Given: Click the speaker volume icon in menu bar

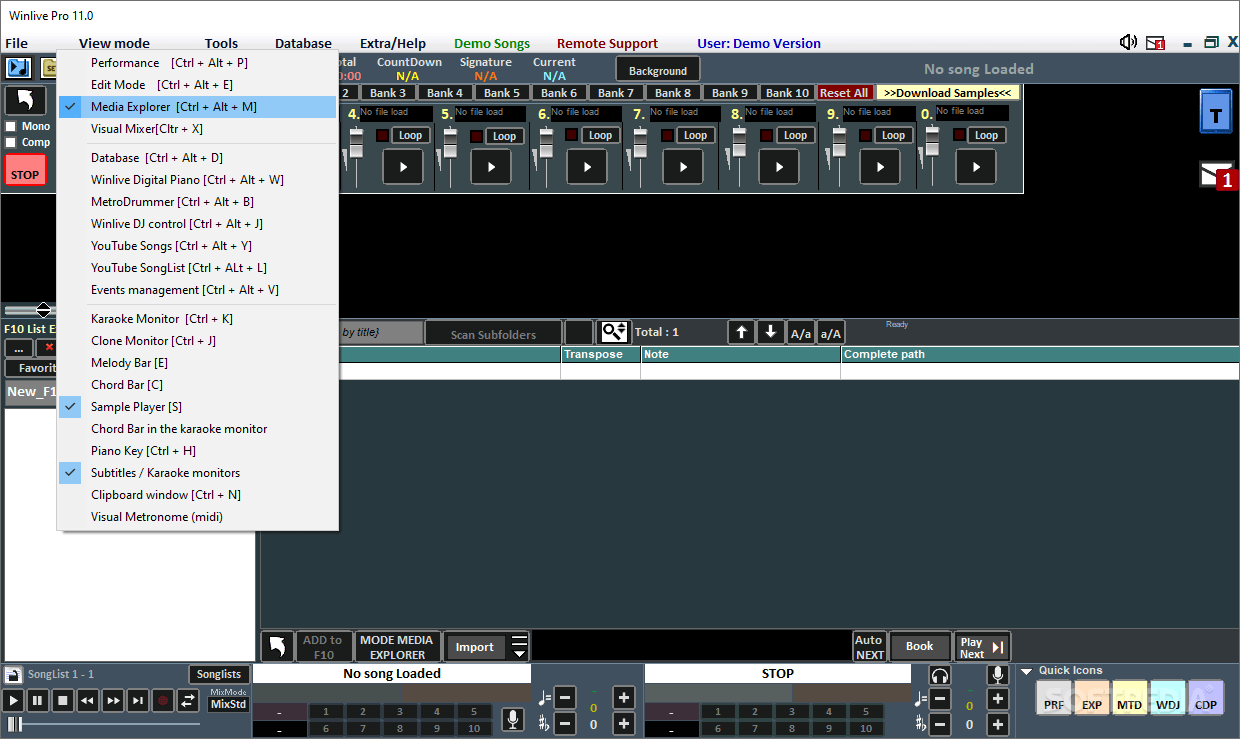Looking at the screenshot, I should pyautogui.click(x=1128, y=43).
